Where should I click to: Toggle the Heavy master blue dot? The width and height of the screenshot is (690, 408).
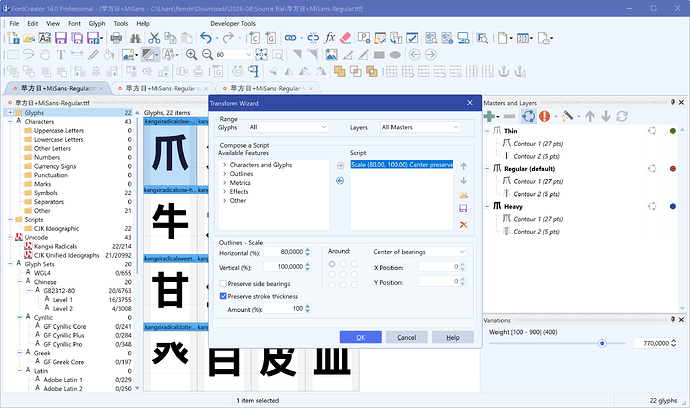coord(673,206)
